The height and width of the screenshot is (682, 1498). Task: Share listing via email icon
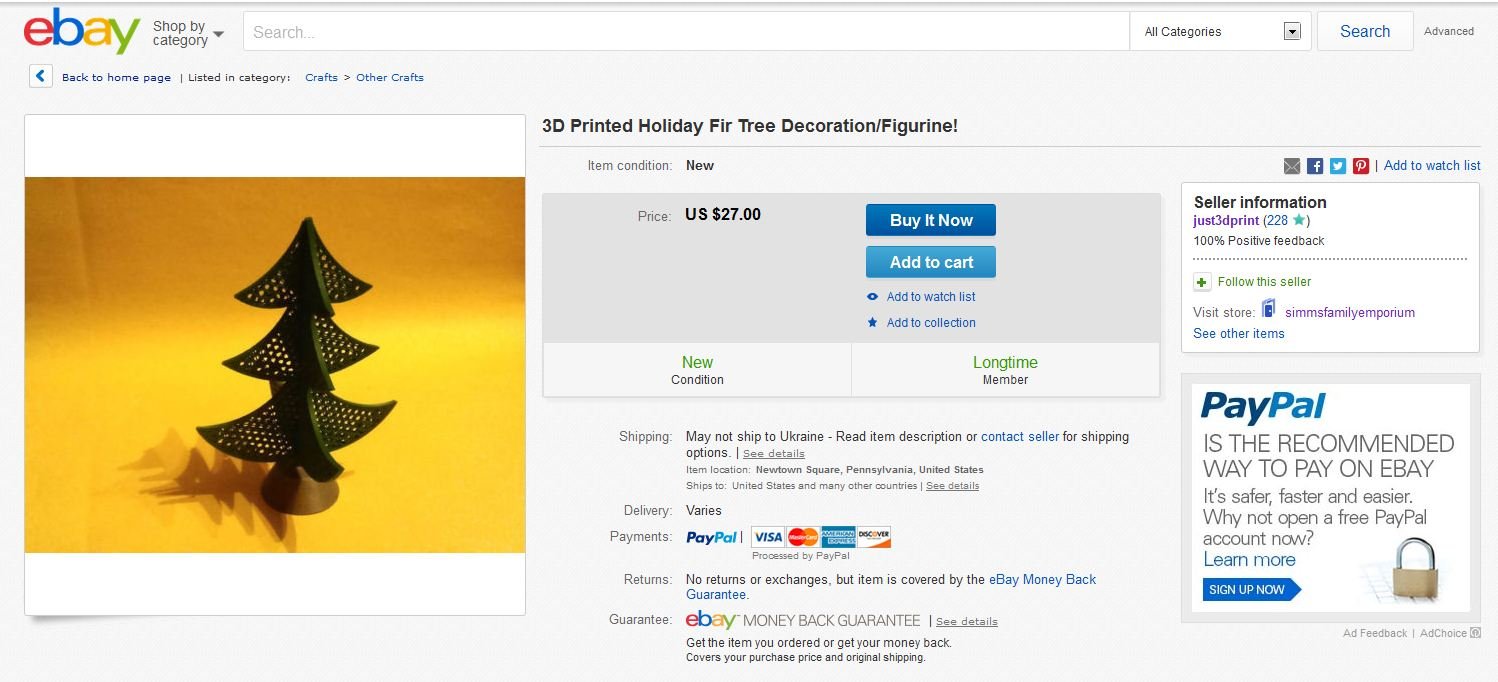point(1292,166)
